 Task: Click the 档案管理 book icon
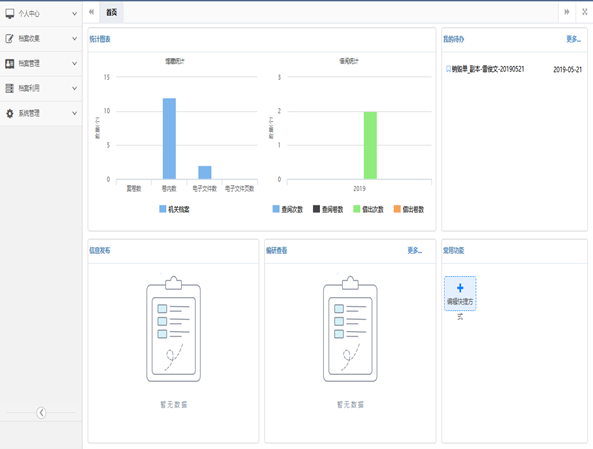coord(9,64)
